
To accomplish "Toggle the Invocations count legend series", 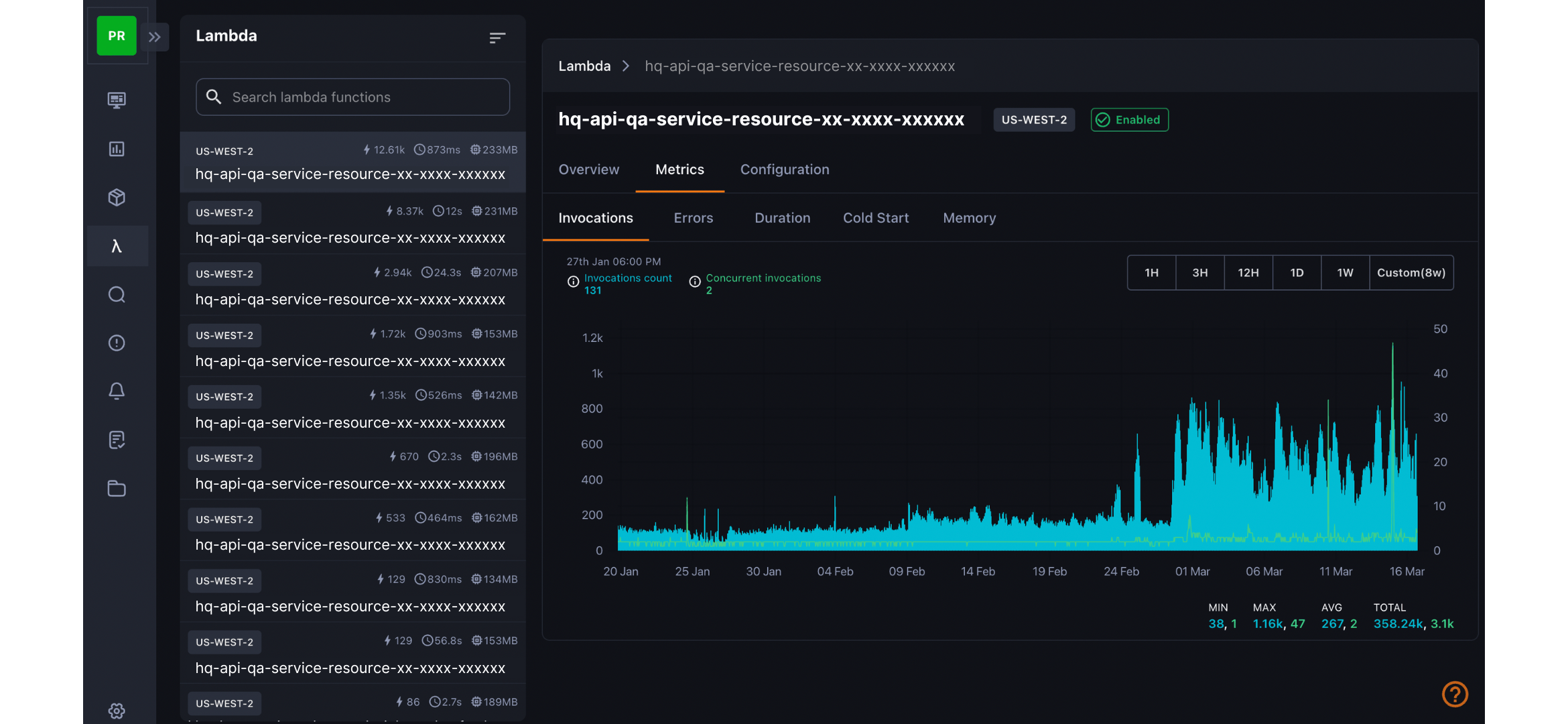I will coord(628,278).
